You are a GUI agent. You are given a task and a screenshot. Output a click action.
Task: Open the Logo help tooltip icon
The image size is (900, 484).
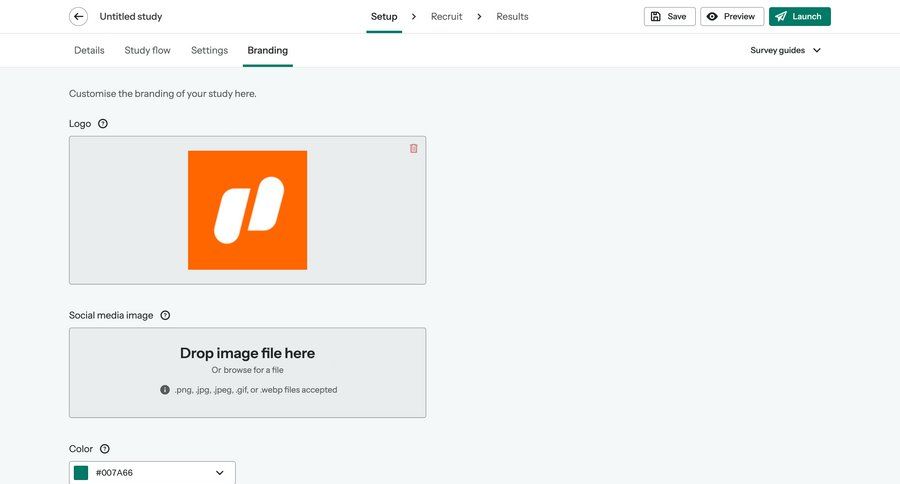pyautogui.click(x=103, y=124)
